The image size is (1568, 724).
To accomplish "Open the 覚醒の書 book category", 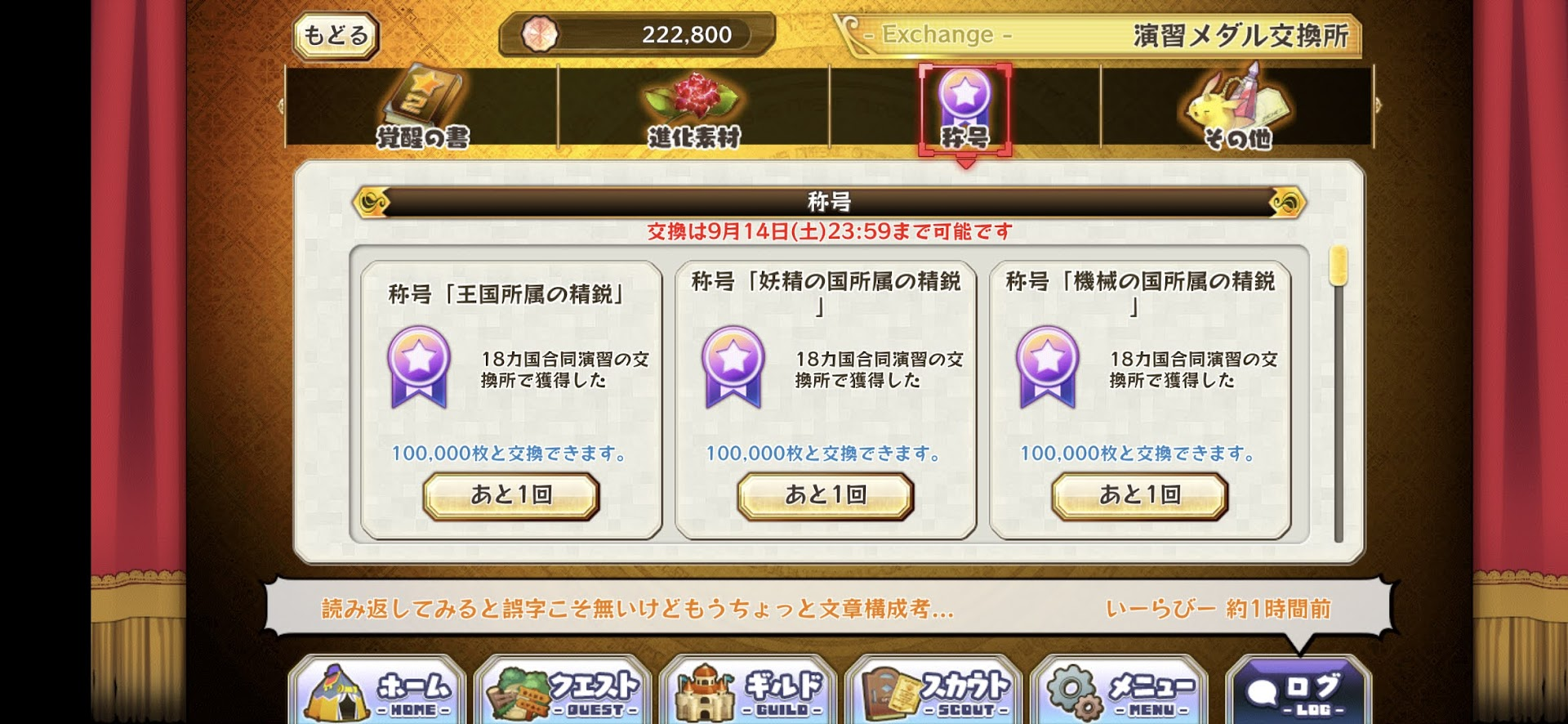I will (422, 107).
